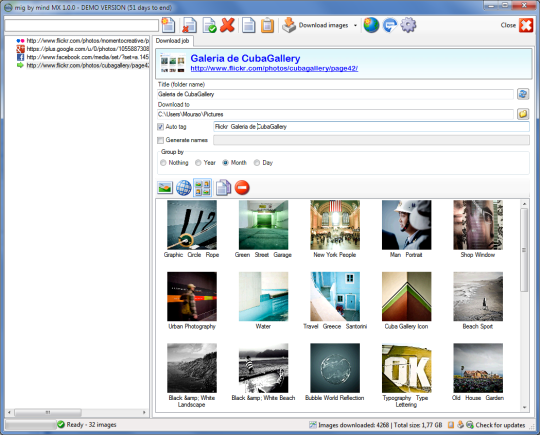
Task: Click the Close button
Action: point(517,25)
